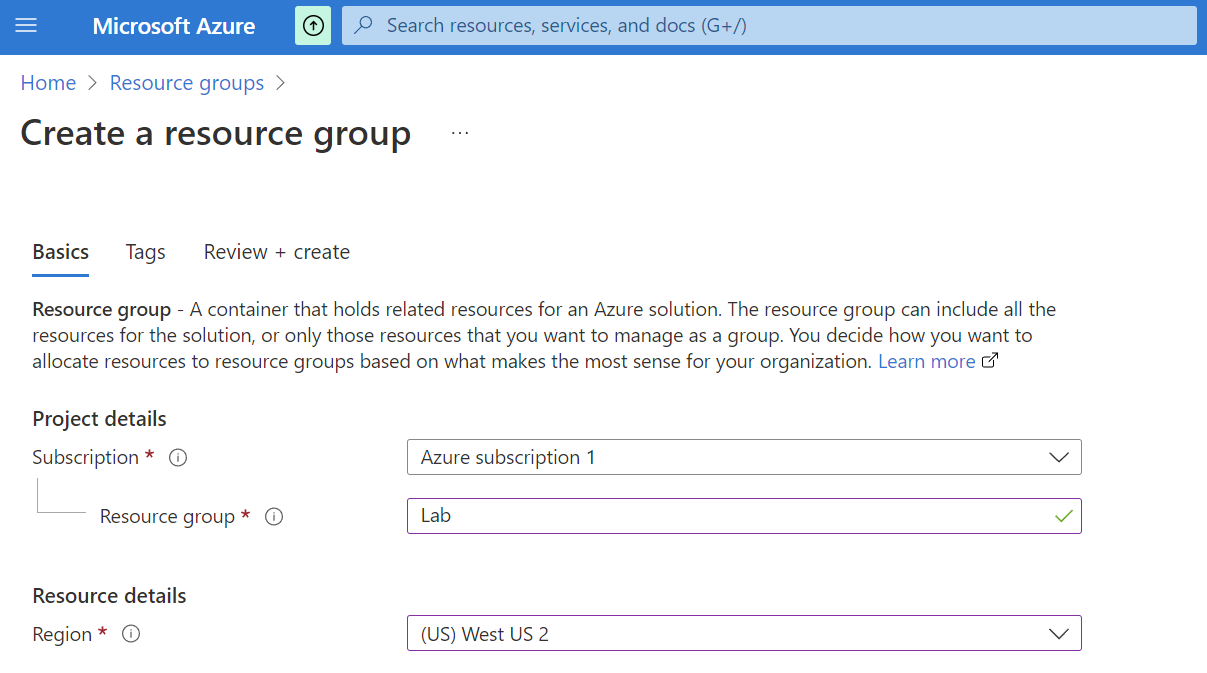Open the Basics tab
This screenshot has height=673, width=1207.
(60, 252)
